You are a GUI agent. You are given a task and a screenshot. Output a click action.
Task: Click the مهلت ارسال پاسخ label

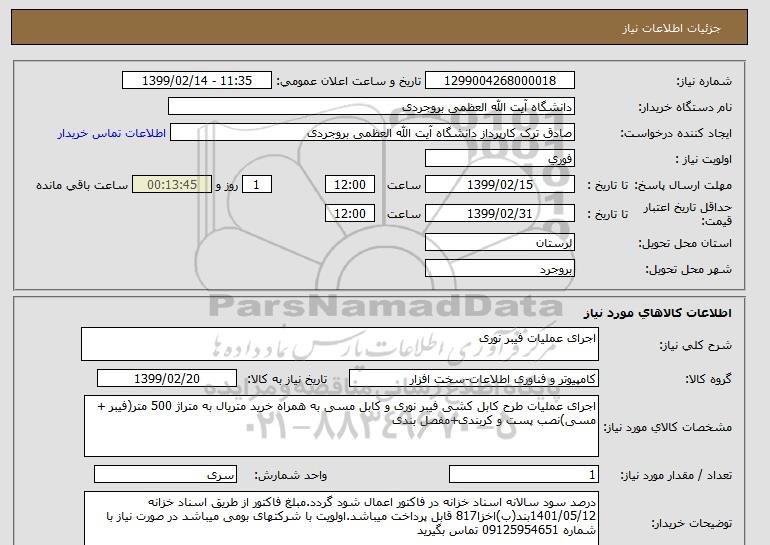click(x=683, y=186)
